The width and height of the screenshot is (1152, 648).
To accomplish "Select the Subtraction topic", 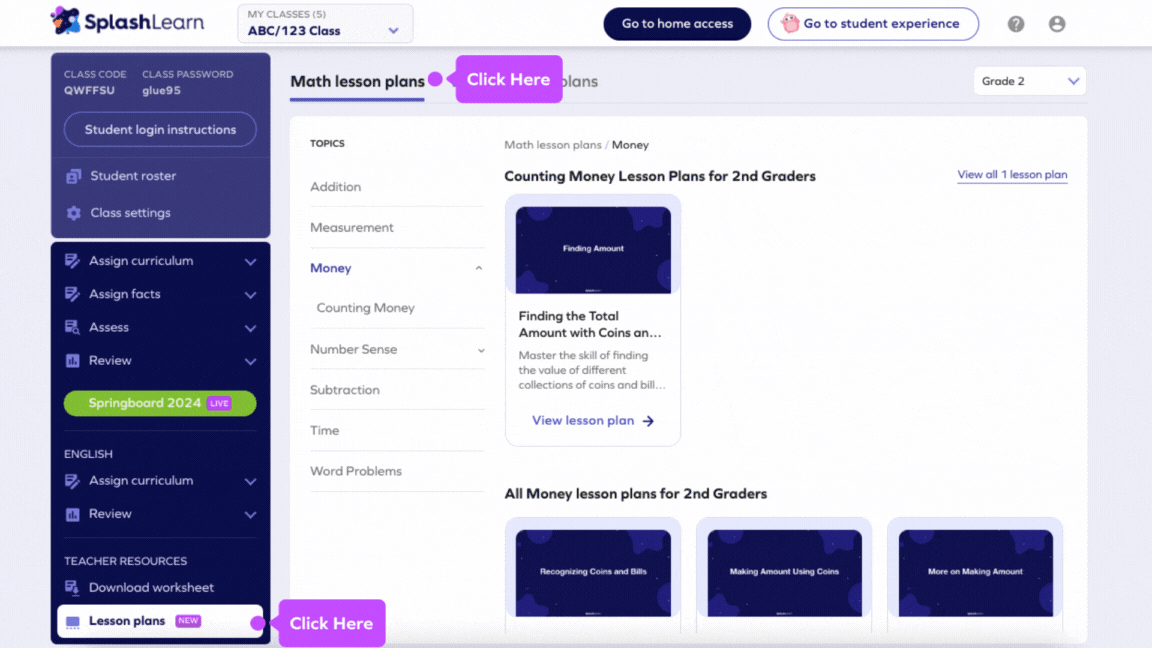I will pos(345,390).
